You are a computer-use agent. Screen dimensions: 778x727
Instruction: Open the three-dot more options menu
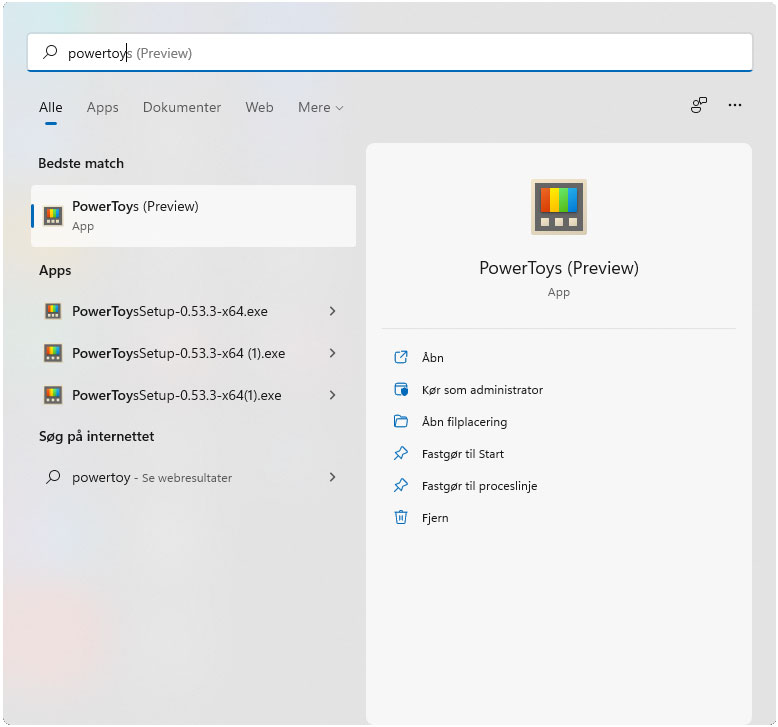click(735, 105)
